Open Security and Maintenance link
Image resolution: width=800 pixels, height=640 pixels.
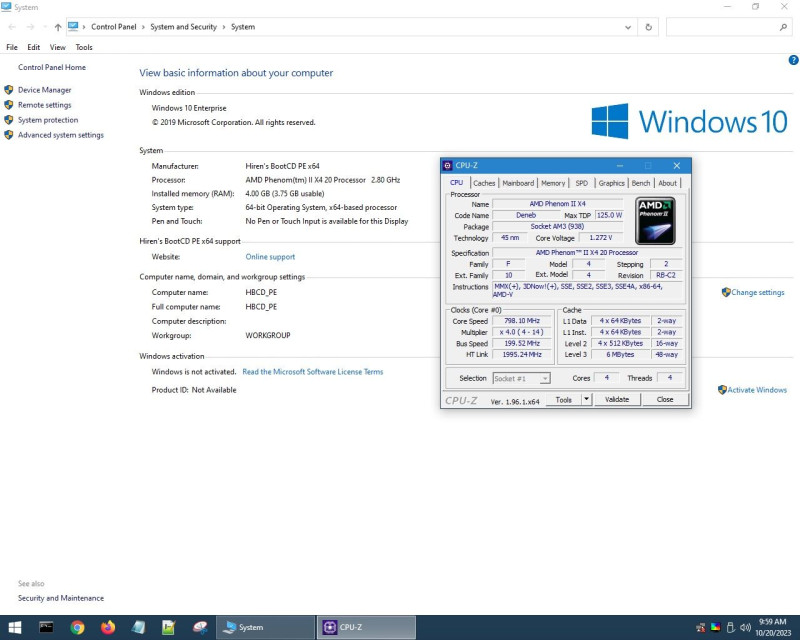point(61,598)
